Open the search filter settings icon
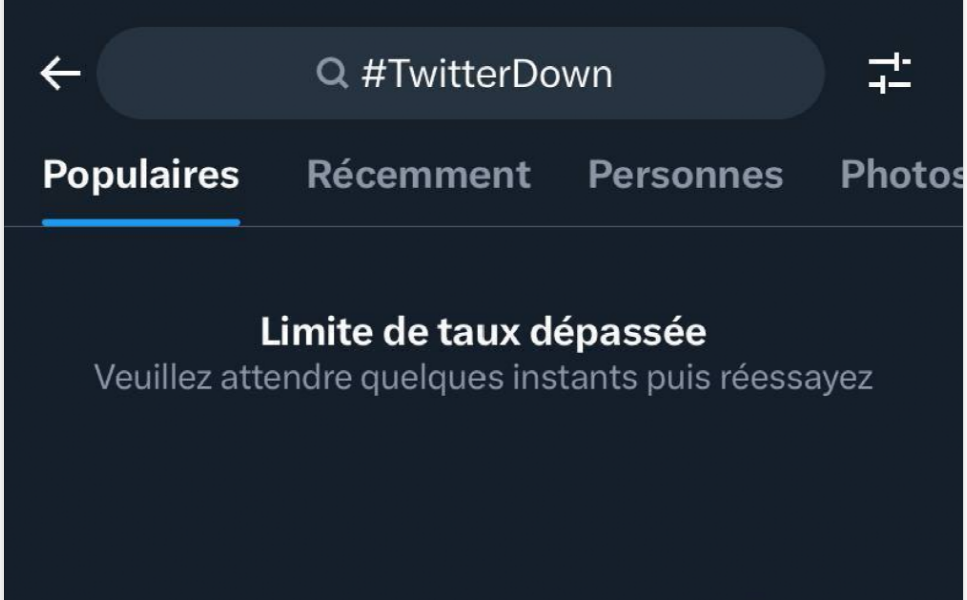The width and height of the screenshot is (967, 600). (889, 74)
